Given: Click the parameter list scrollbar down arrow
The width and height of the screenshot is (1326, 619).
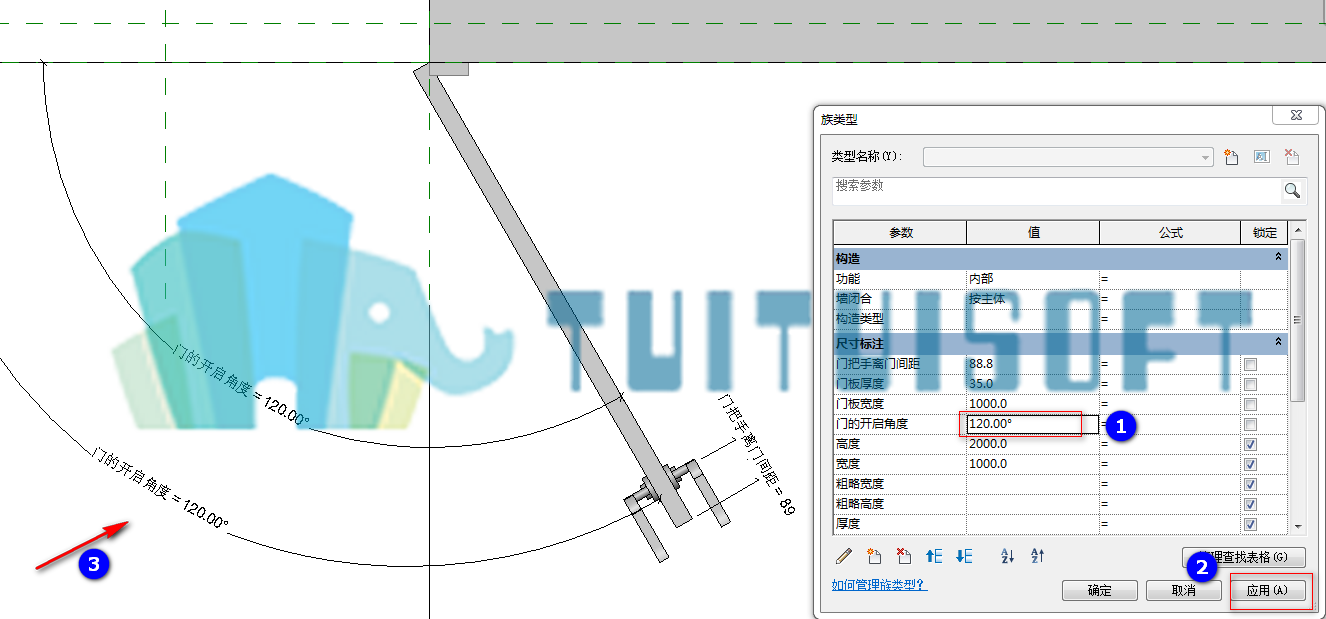Looking at the screenshot, I should [x=1298, y=526].
